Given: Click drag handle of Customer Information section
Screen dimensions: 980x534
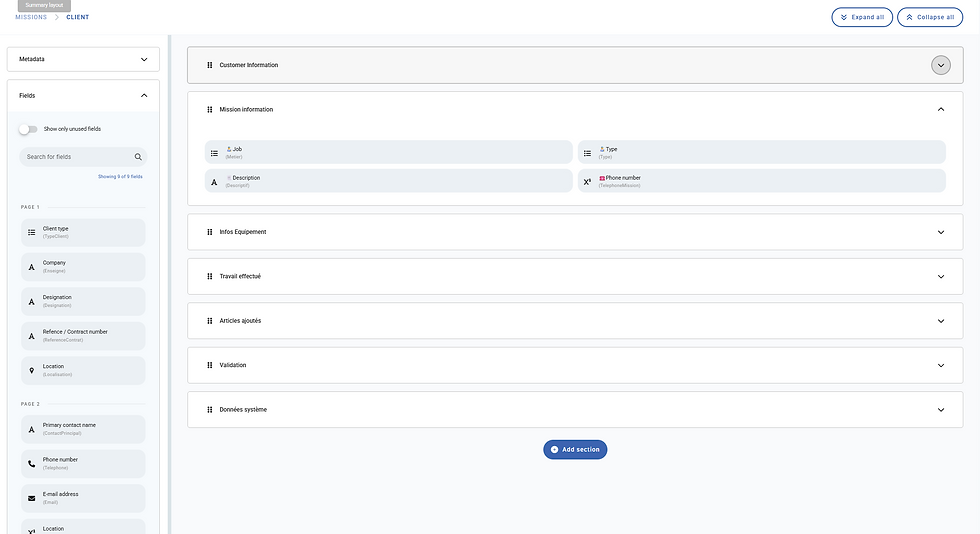Looking at the screenshot, I should [x=209, y=65].
